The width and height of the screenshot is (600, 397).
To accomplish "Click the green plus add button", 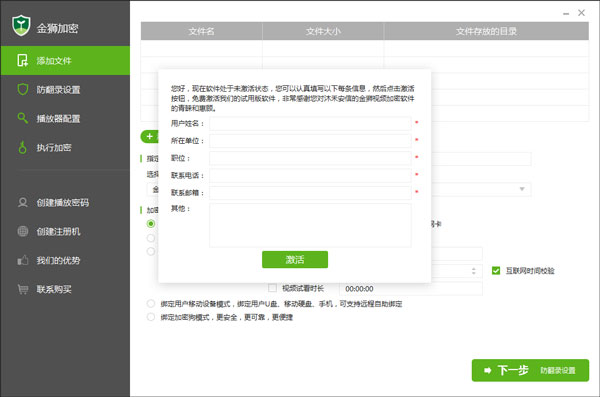I will click(x=150, y=136).
